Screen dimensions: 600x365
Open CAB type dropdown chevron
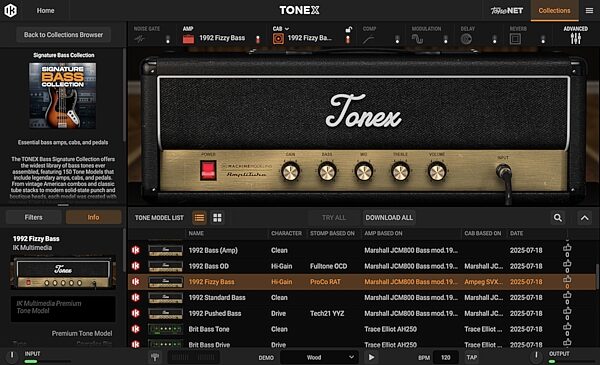coord(287,29)
